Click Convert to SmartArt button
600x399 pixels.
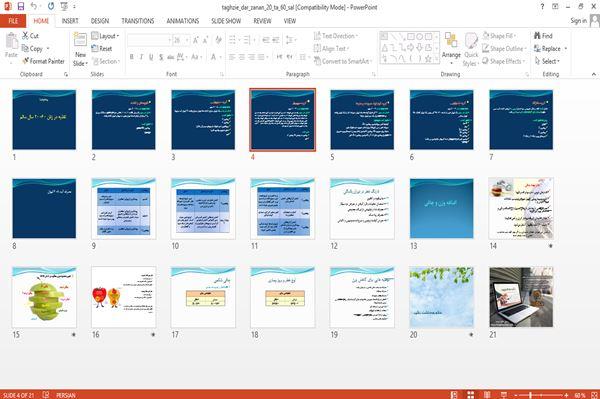(x=343, y=61)
